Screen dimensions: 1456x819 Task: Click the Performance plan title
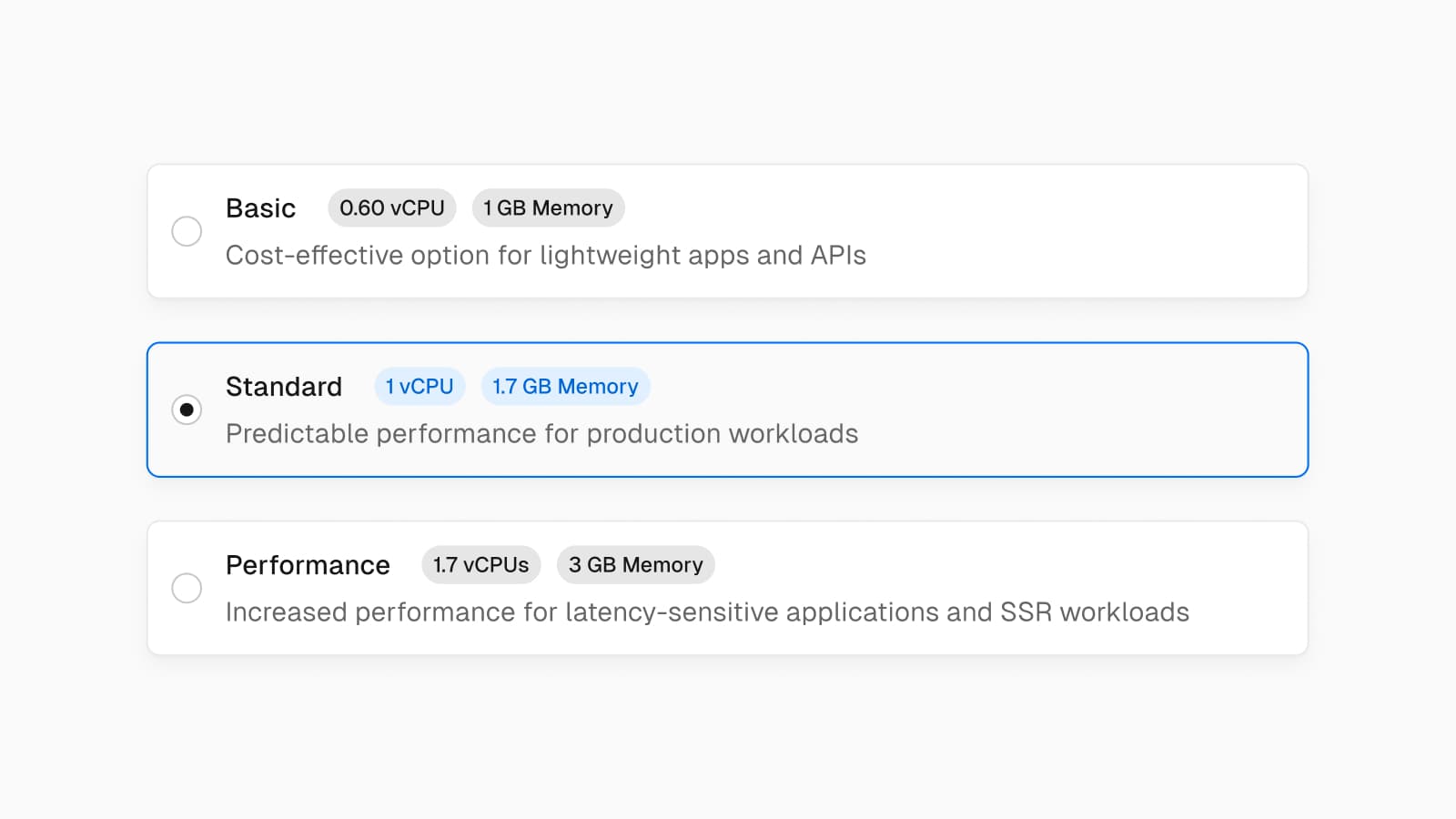point(308,565)
